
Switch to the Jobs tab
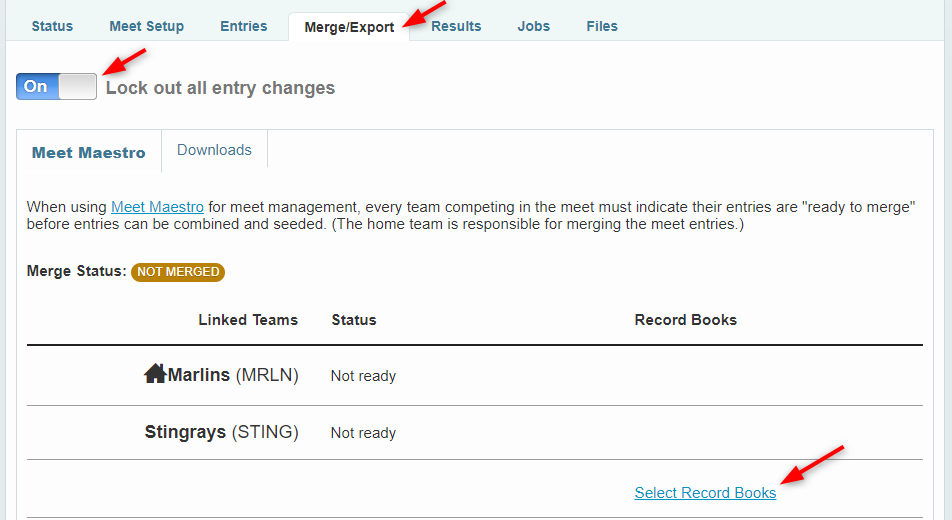[x=534, y=26]
